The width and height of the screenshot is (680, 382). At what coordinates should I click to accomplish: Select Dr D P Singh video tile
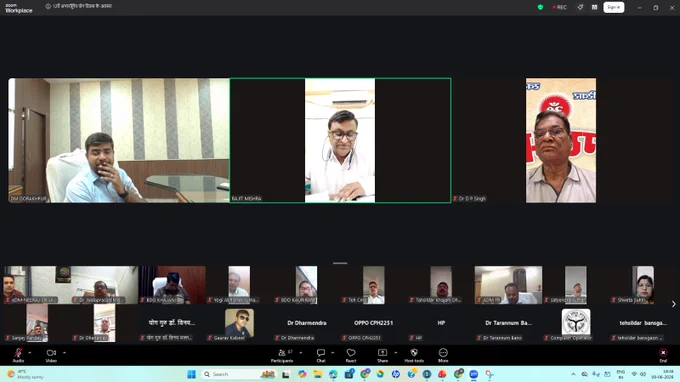click(562, 140)
